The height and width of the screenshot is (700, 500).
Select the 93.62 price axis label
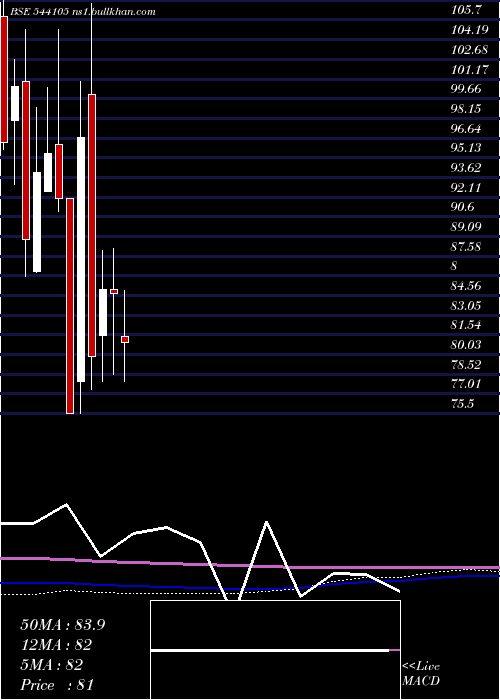467,168
